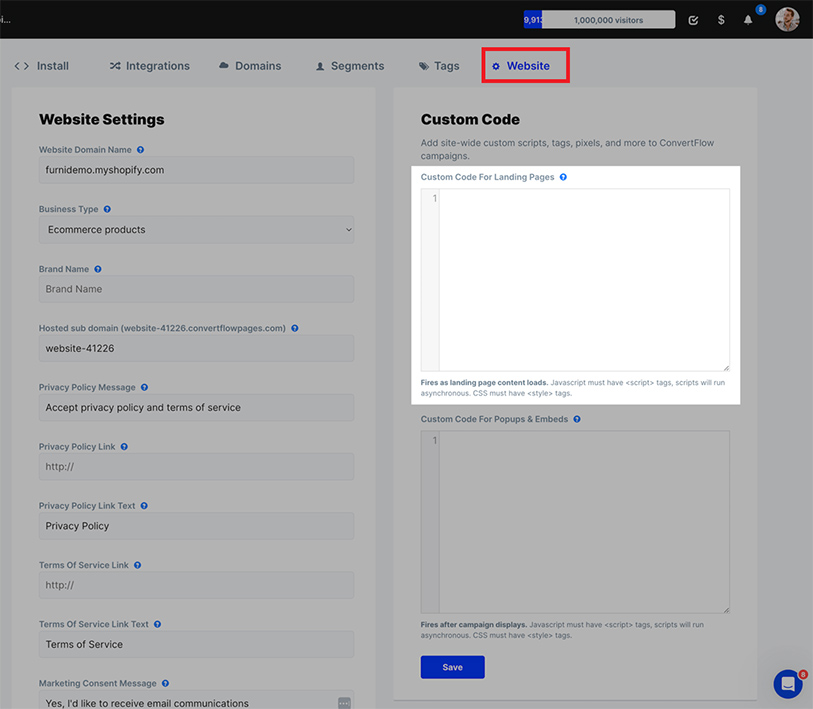Click the Save button
813x709 pixels.
[452, 666]
